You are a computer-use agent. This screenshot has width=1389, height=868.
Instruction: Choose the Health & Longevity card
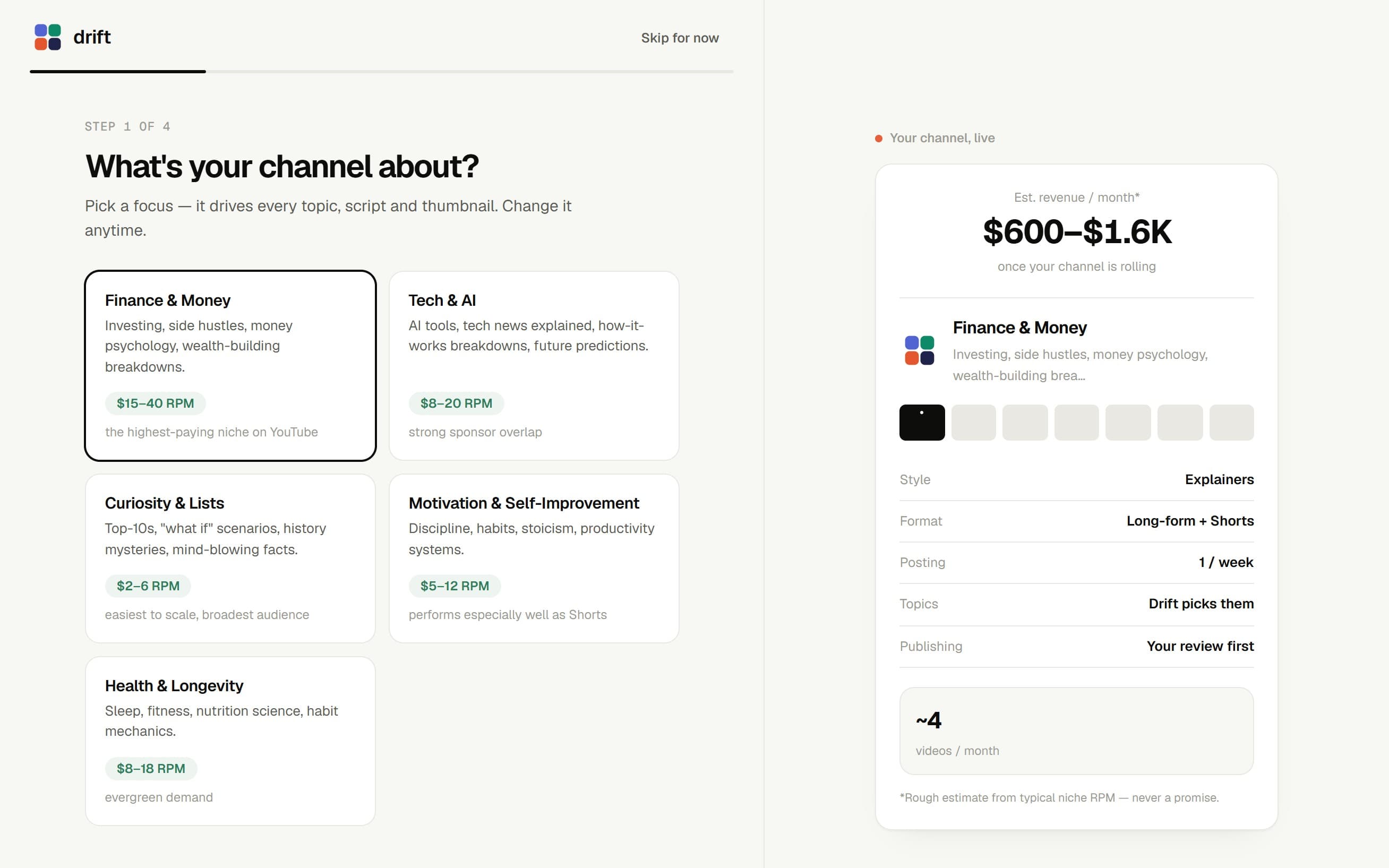click(x=230, y=741)
